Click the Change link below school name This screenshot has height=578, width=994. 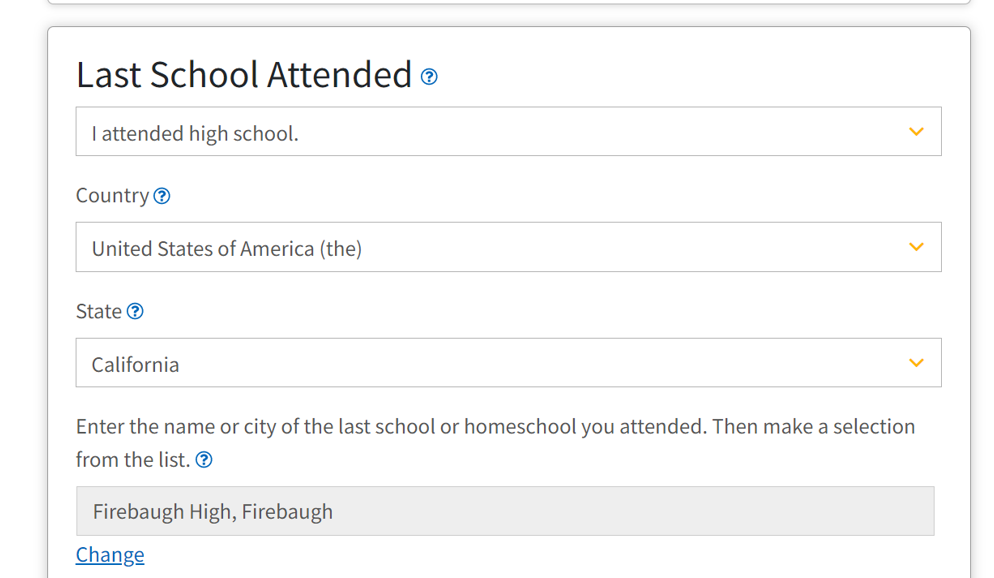(110, 555)
